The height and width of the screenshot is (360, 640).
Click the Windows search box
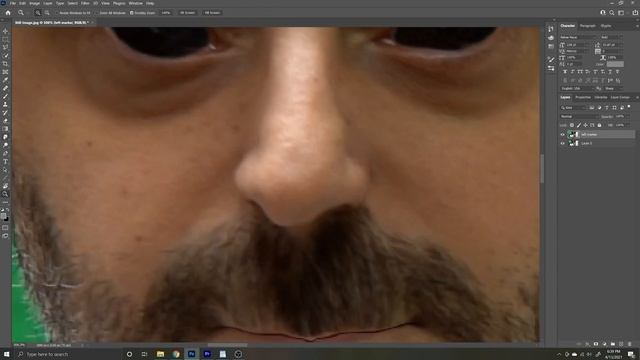coord(68,354)
